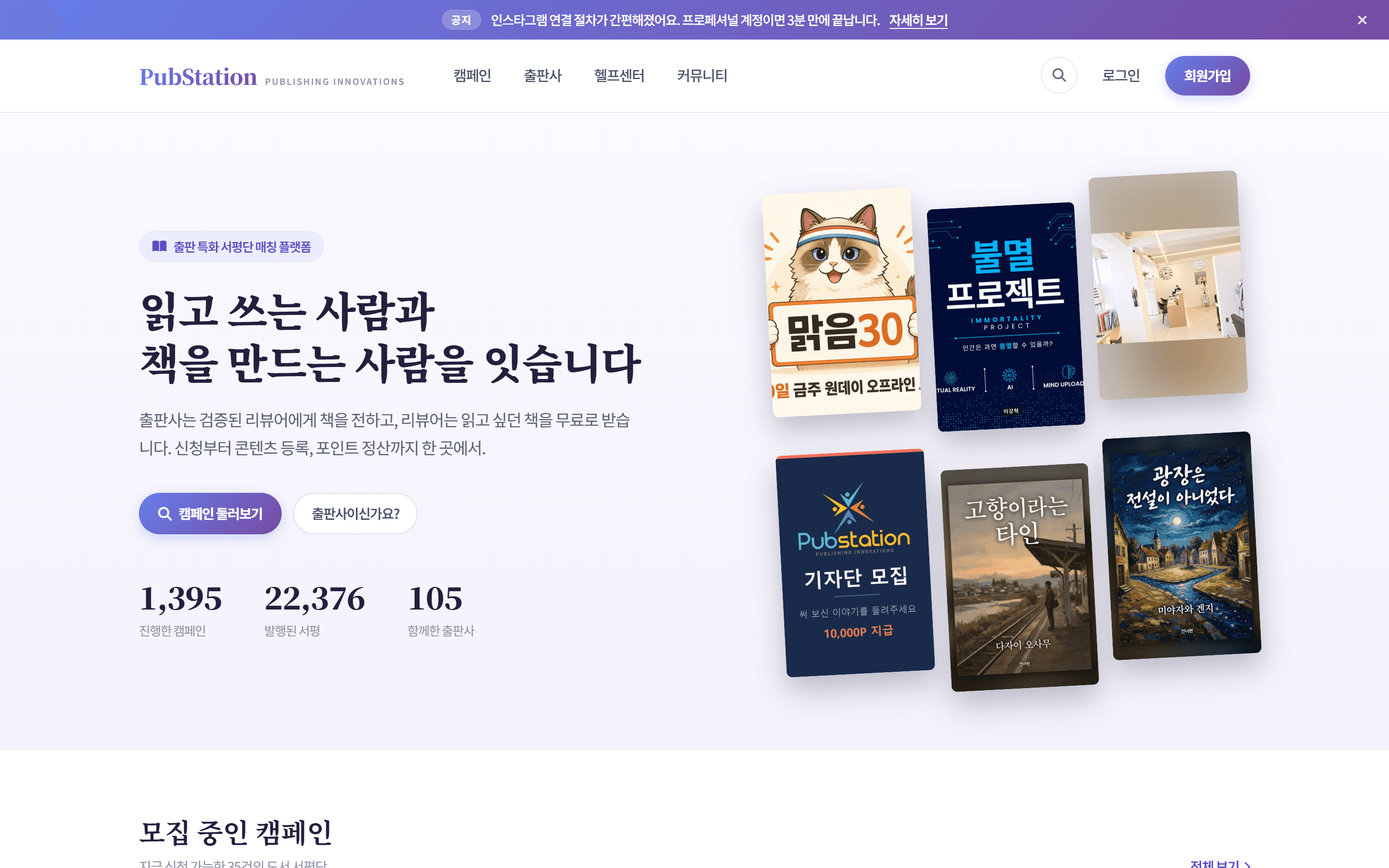Open the 맑음30 cat book cover
The width and height of the screenshot is (1389, 868).
click(842, 302)
